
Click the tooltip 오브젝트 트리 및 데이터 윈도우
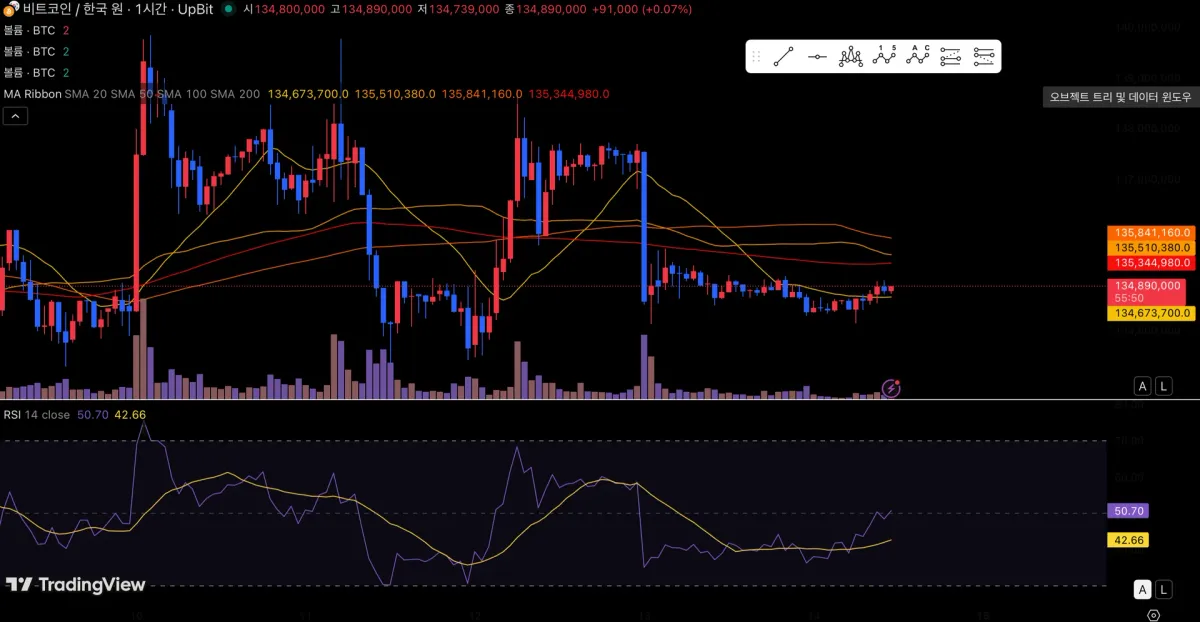pos(1119,97)
